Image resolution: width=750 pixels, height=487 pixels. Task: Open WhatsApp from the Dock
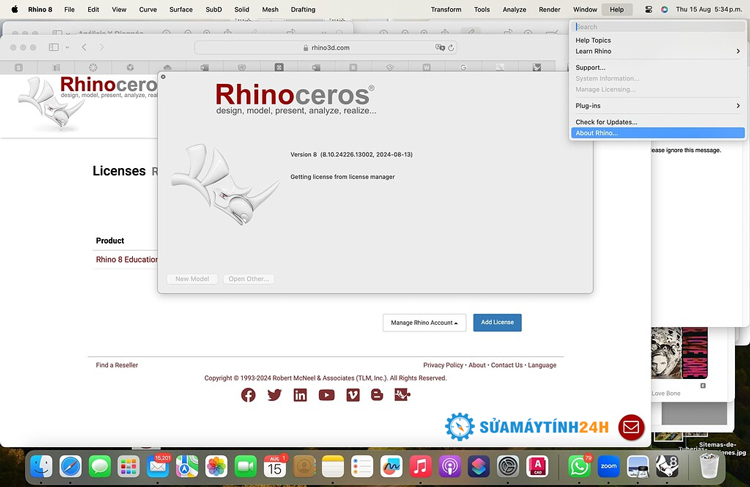(579, 466)
